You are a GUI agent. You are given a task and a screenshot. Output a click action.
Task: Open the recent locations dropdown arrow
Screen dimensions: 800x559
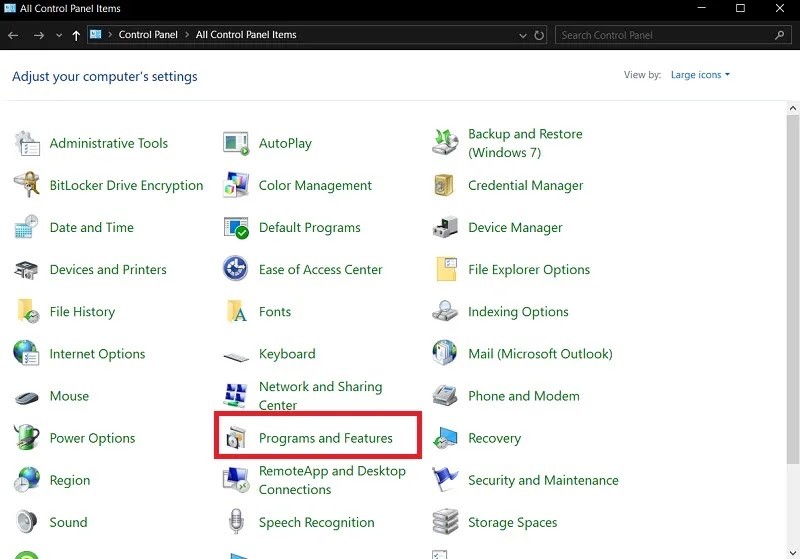pos(59,35)
